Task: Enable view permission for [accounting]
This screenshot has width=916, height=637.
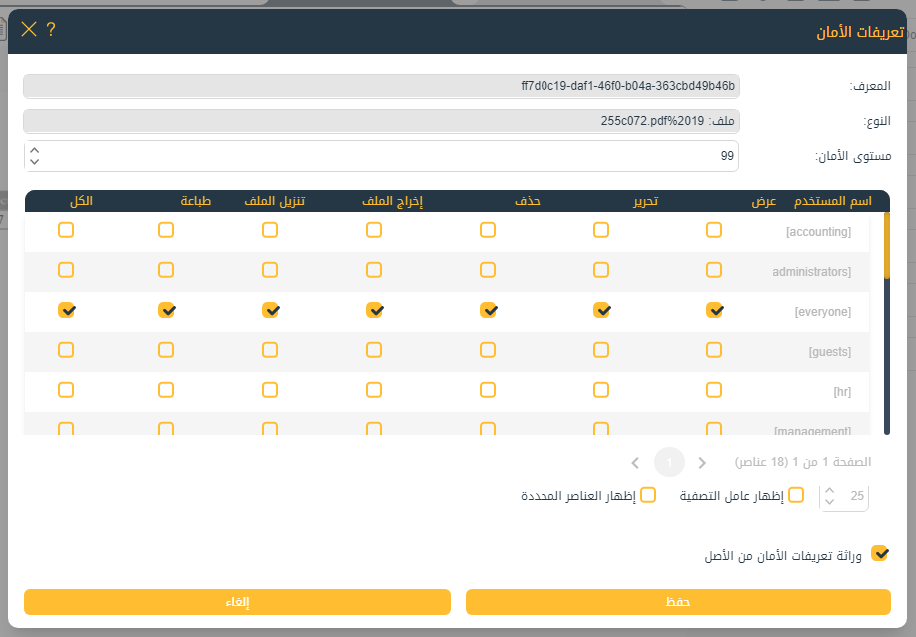Action: pyautogui.click(x=713, y=230)
